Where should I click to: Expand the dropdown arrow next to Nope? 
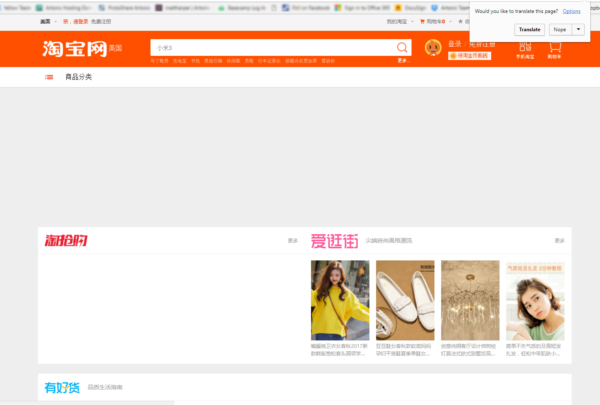pyautogui.click(x=578, y=29)
